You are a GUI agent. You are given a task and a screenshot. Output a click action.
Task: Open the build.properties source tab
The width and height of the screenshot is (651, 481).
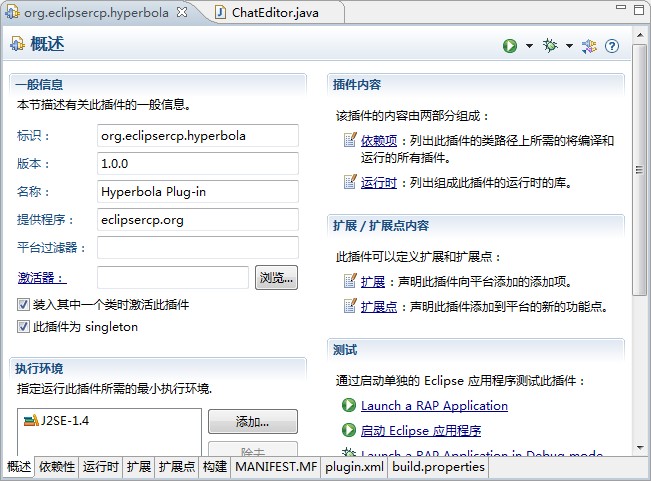click(438, 466)
